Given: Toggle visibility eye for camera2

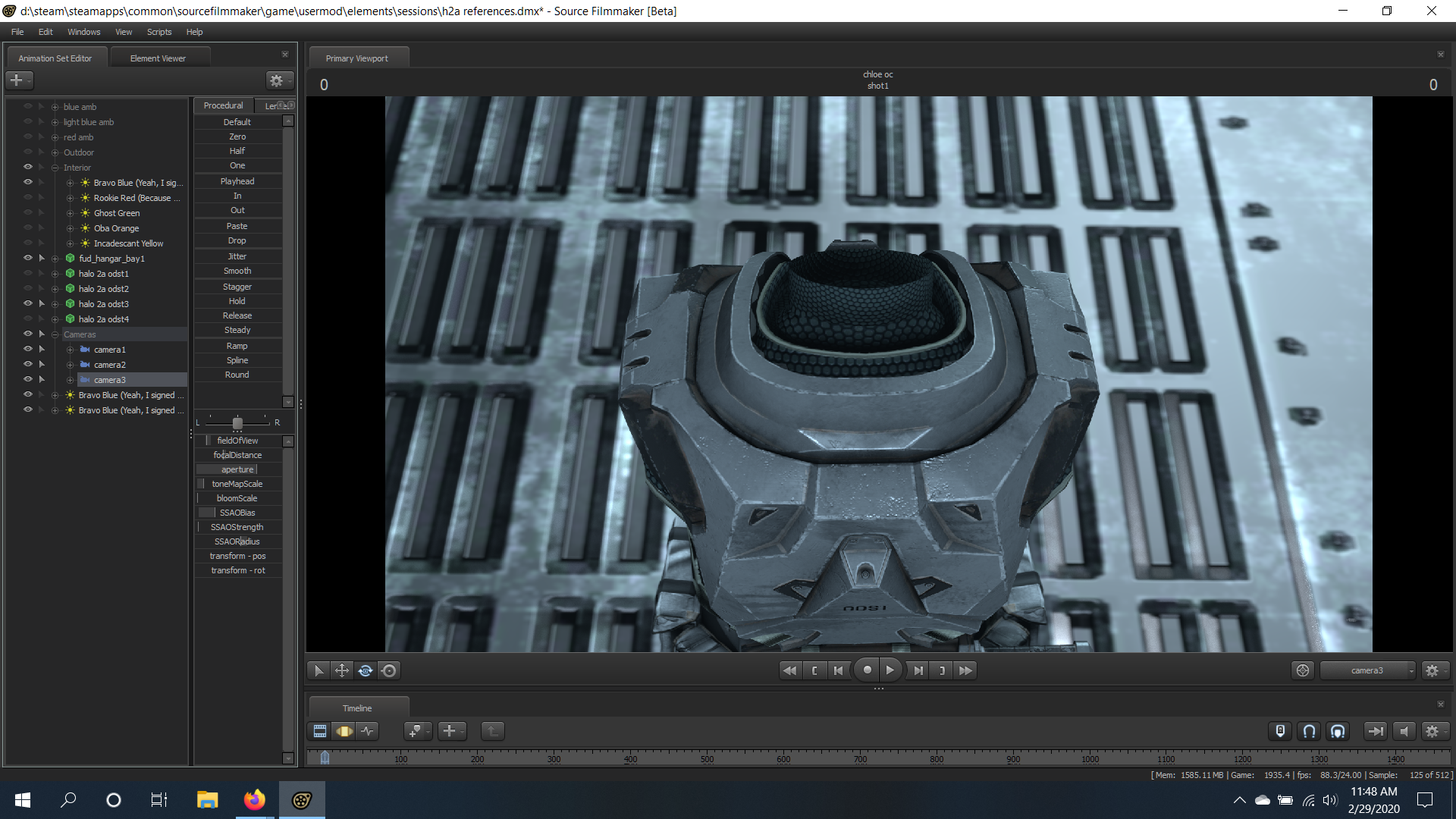Looking at the screenshot, I should click(28, 364).
